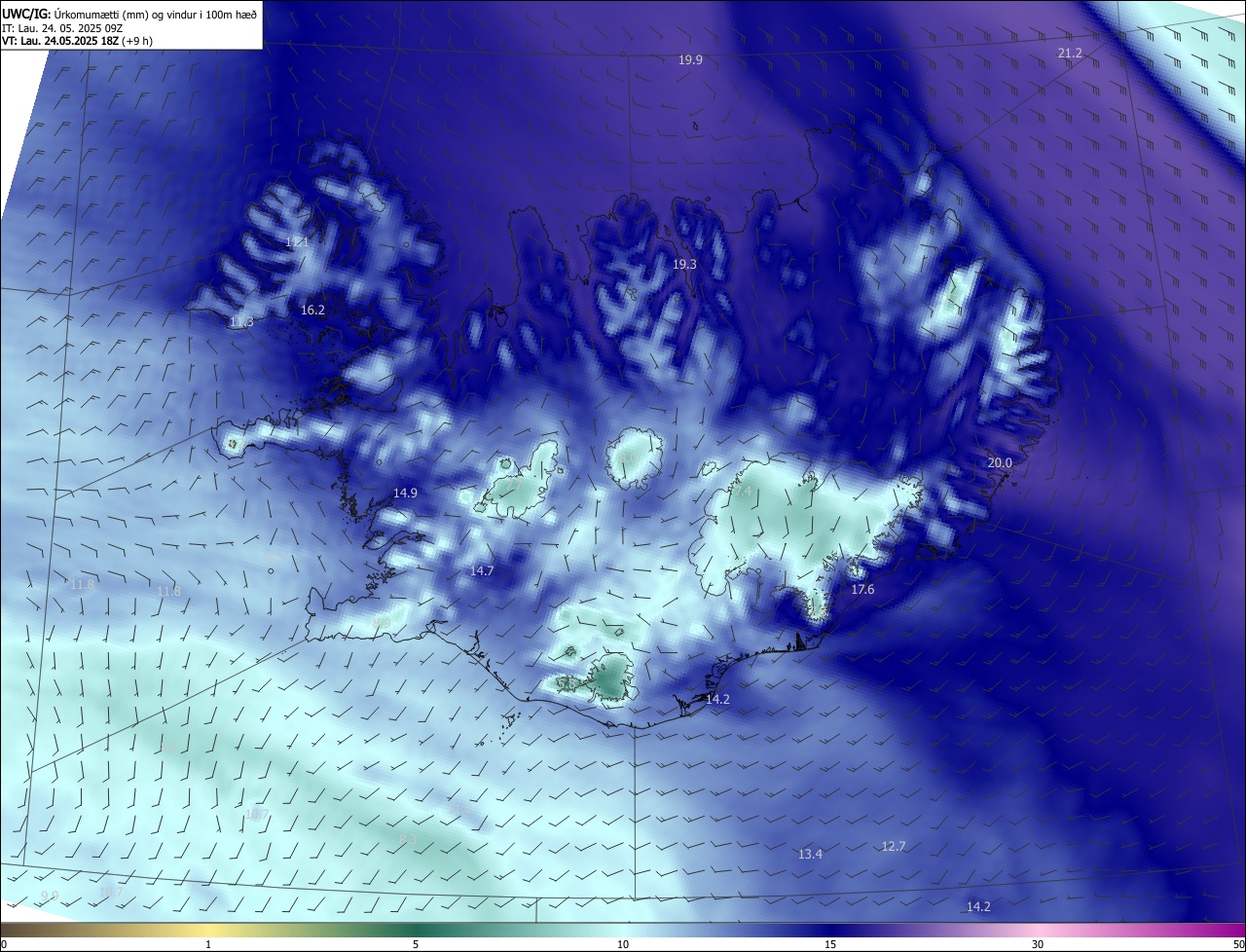The height and width of the screenshot is (952, 1246).
Task: Click the 12.7 value label
Action: (x=894, y=847)
